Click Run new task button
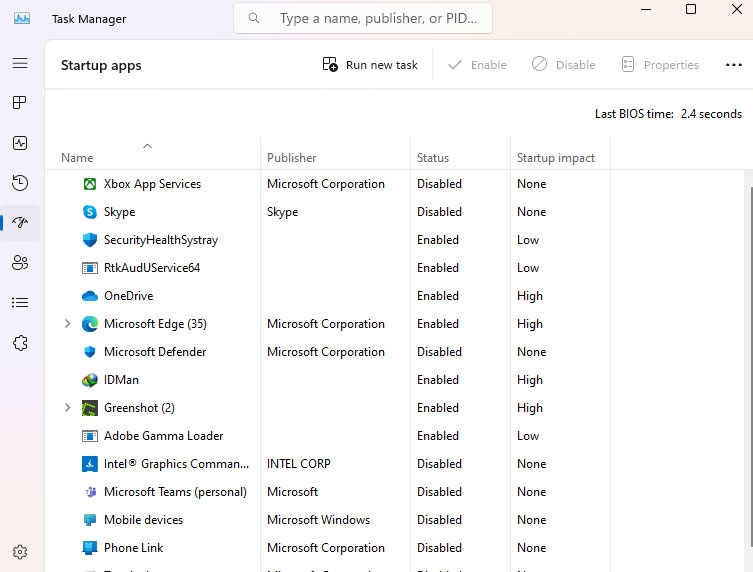 (370, 65)
